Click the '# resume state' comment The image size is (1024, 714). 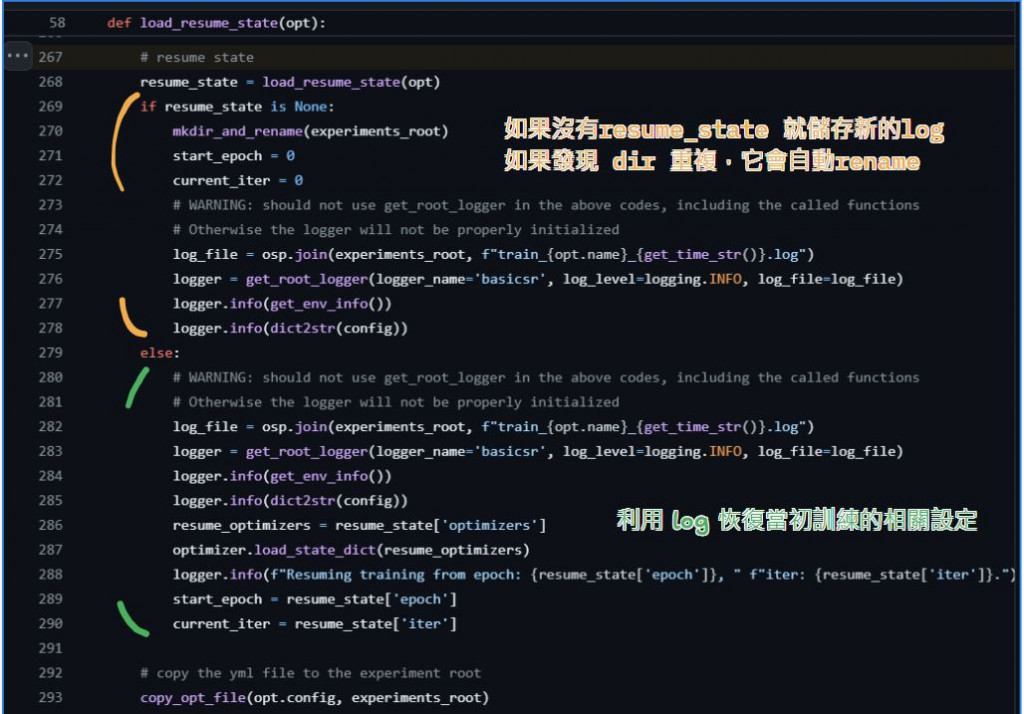click(x=197, y=57)
